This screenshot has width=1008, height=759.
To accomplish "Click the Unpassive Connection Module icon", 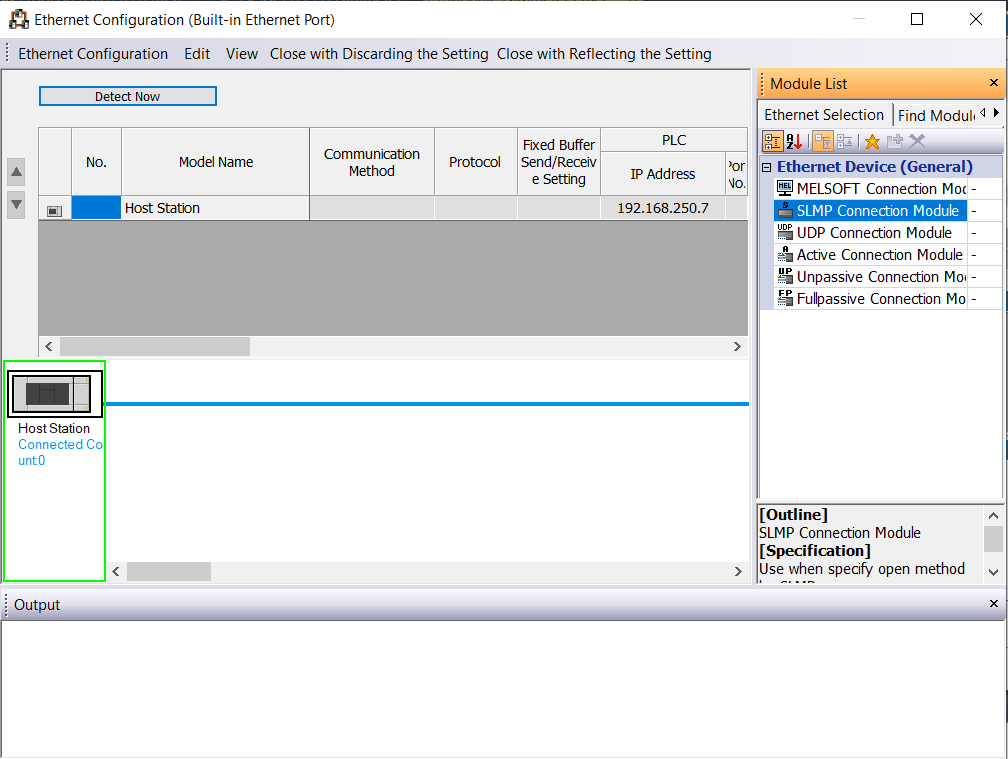I will (785, 276).
